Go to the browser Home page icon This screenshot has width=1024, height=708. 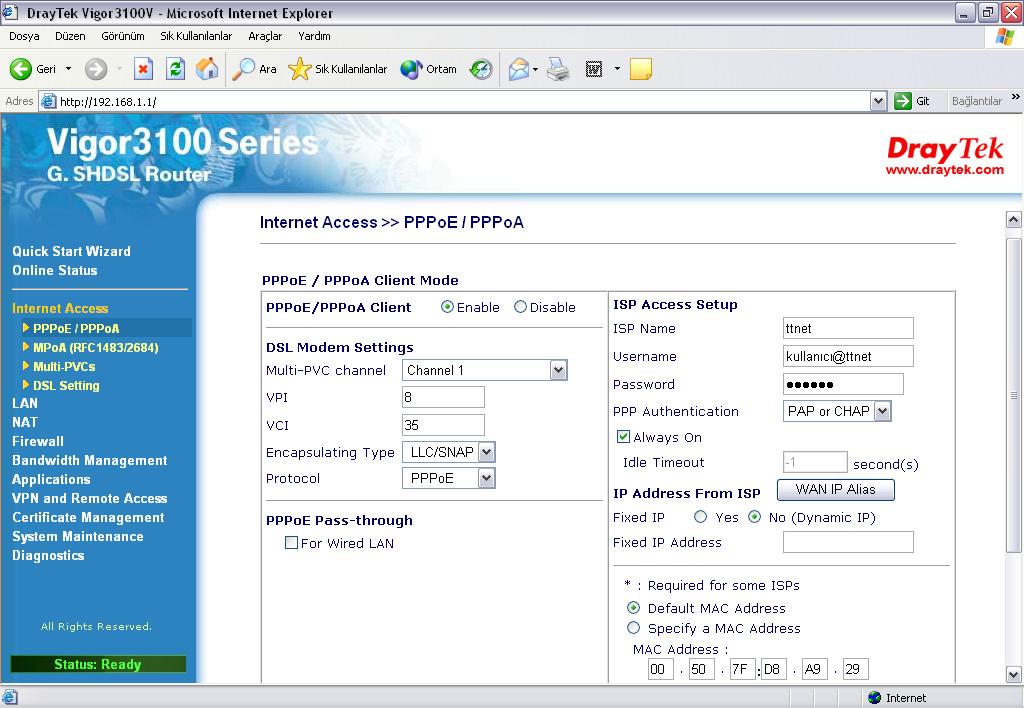207,69
